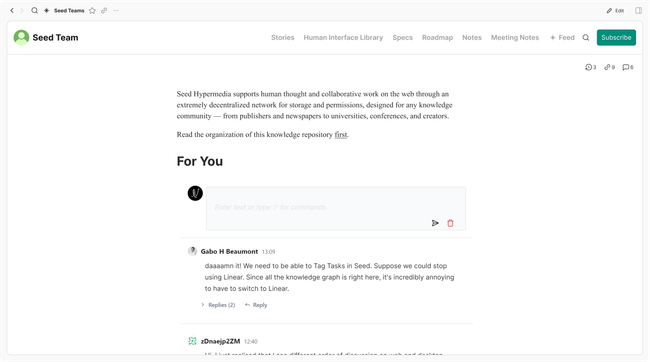Viewport: 650px width, 362px height.
Task: Open version history showing 3 versions
Action: pos(591,67)
